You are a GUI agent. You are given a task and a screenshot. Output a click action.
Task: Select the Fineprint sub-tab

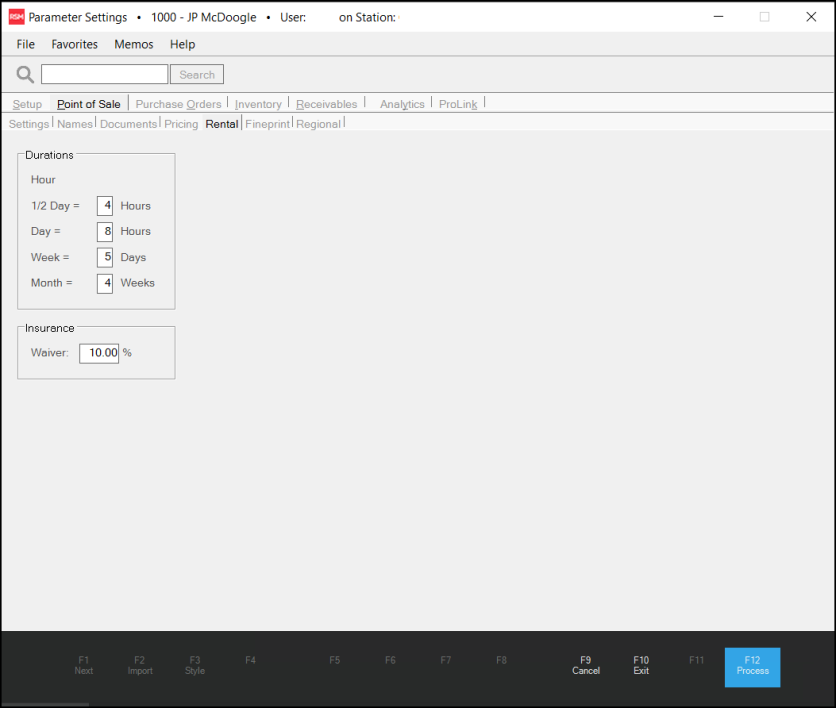[x=267, y=124]
